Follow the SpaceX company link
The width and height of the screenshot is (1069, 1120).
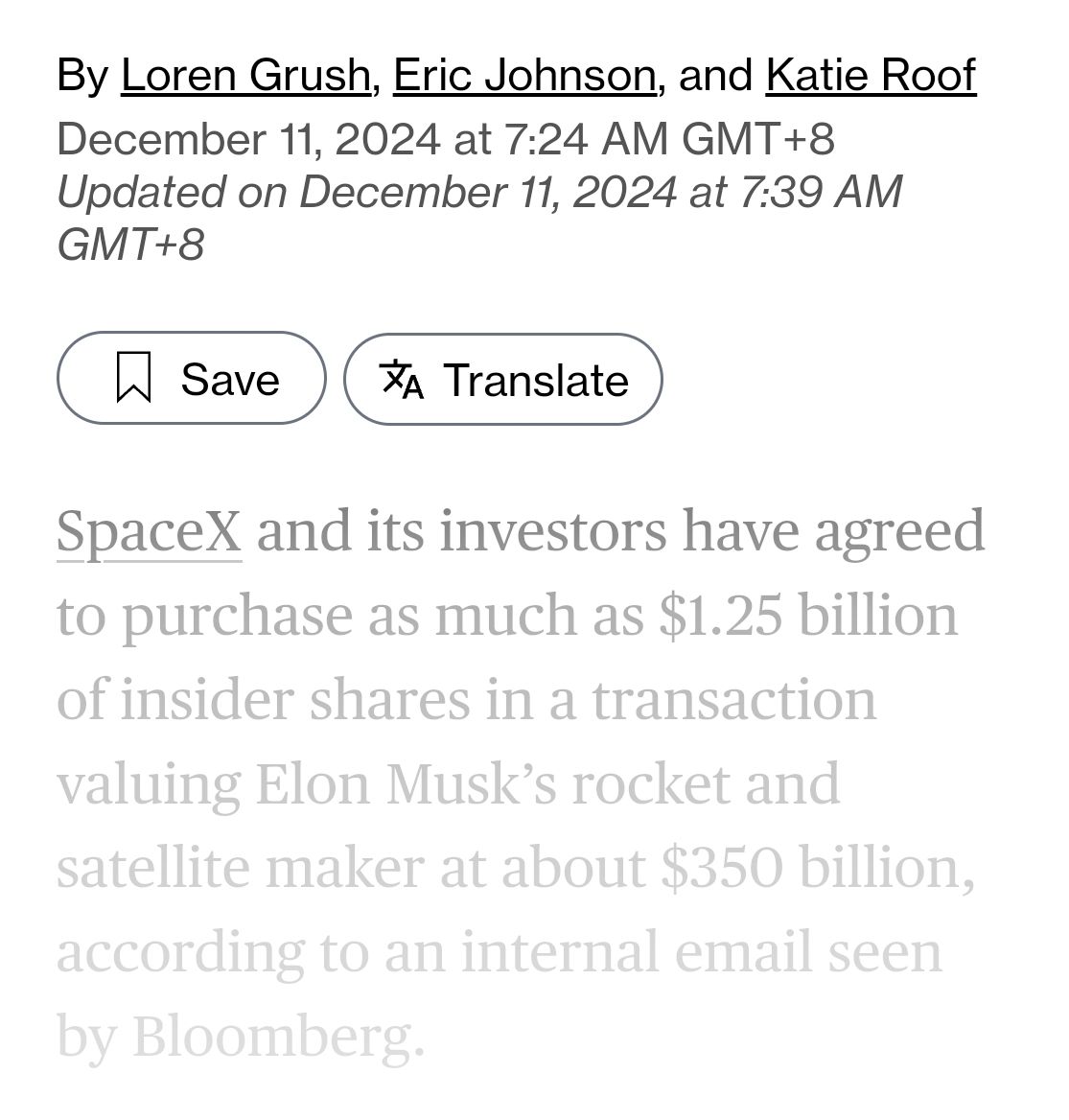pyautogui.click(x=150, y=532)
